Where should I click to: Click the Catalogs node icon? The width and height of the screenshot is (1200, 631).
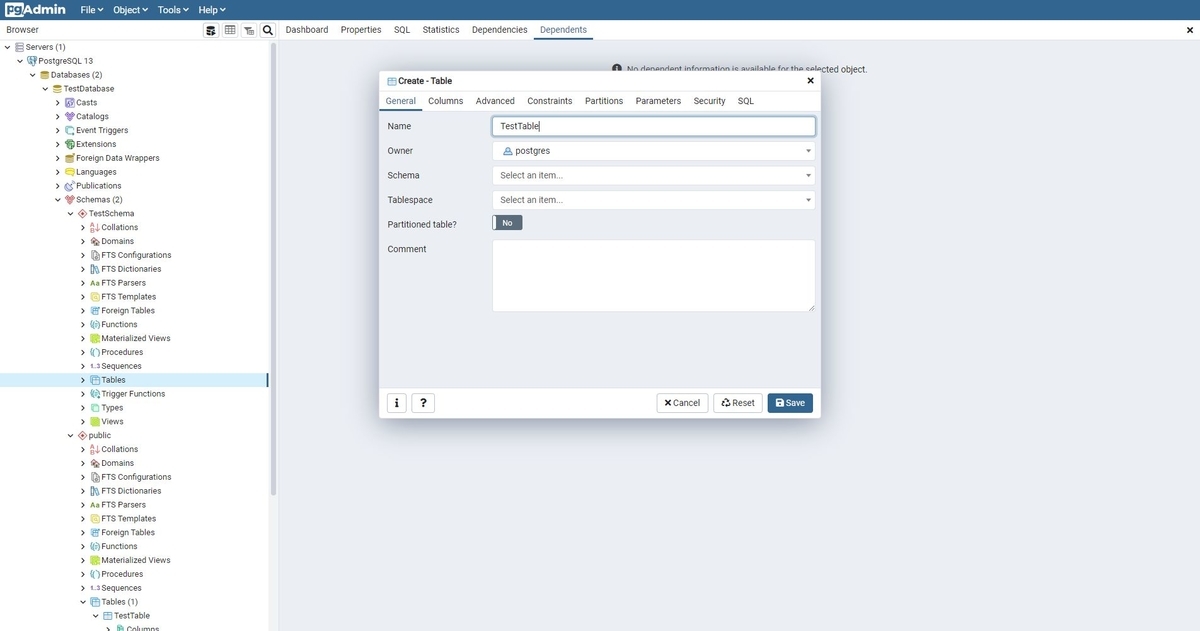click(69, 117)
